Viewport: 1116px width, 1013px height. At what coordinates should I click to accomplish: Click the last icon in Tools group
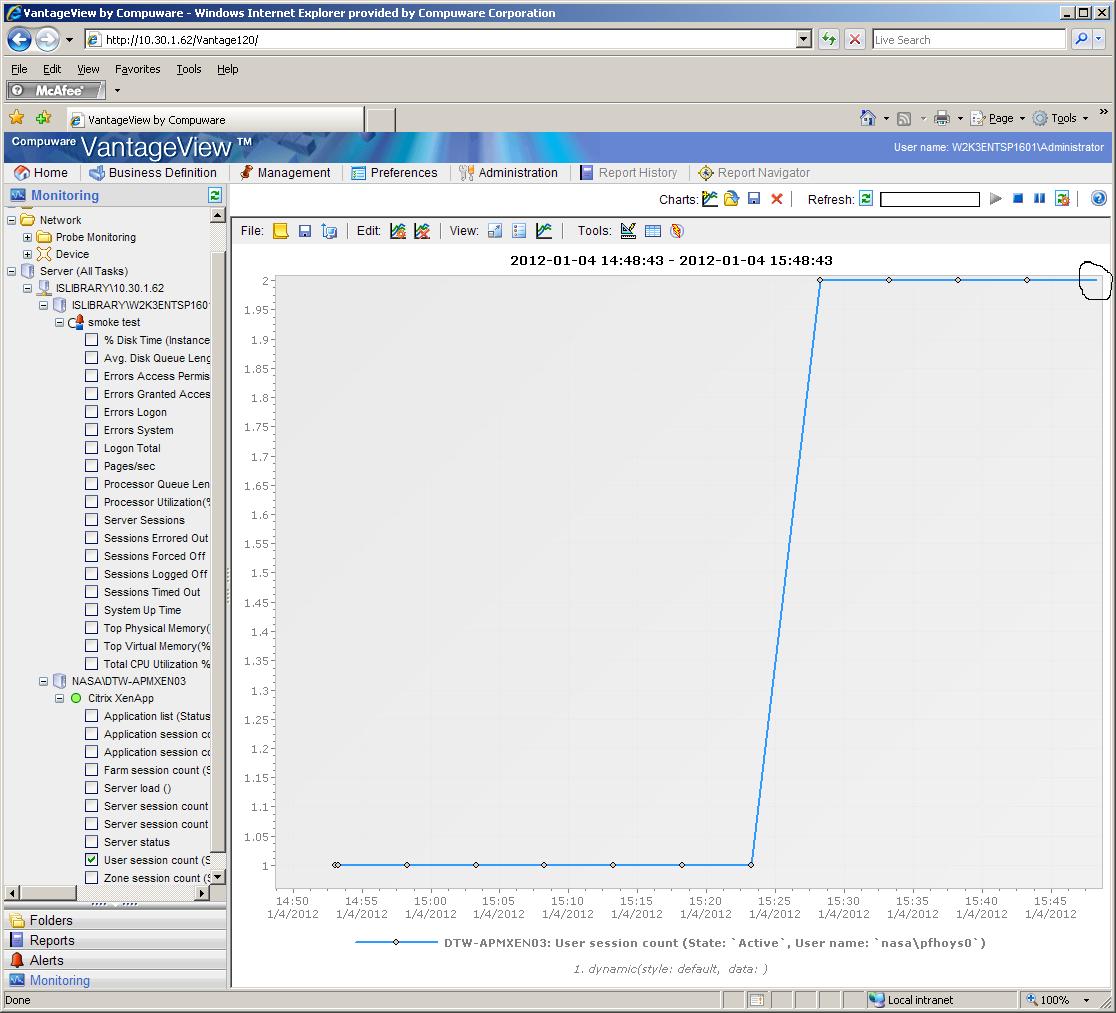(677, 231)
